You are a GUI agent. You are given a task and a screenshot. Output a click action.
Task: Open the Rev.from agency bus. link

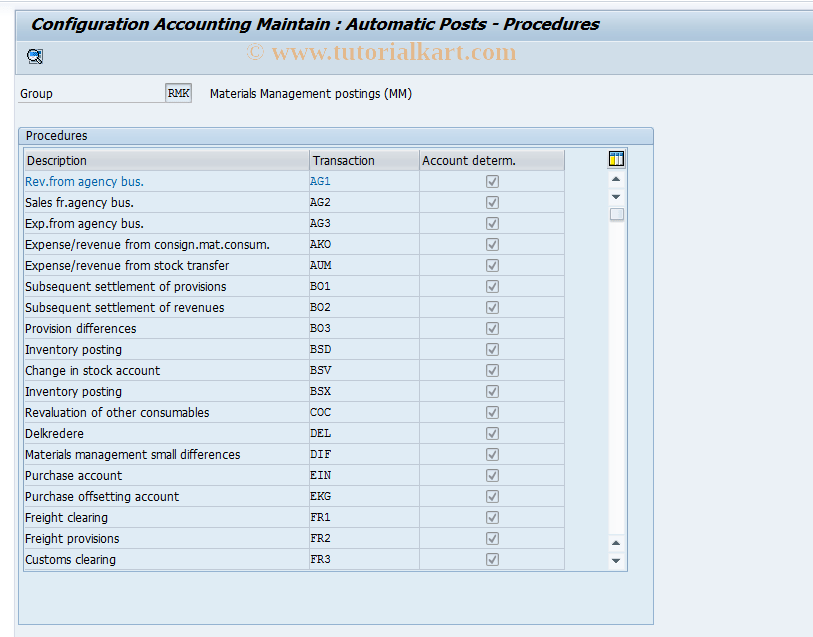[x=83, y=181]
